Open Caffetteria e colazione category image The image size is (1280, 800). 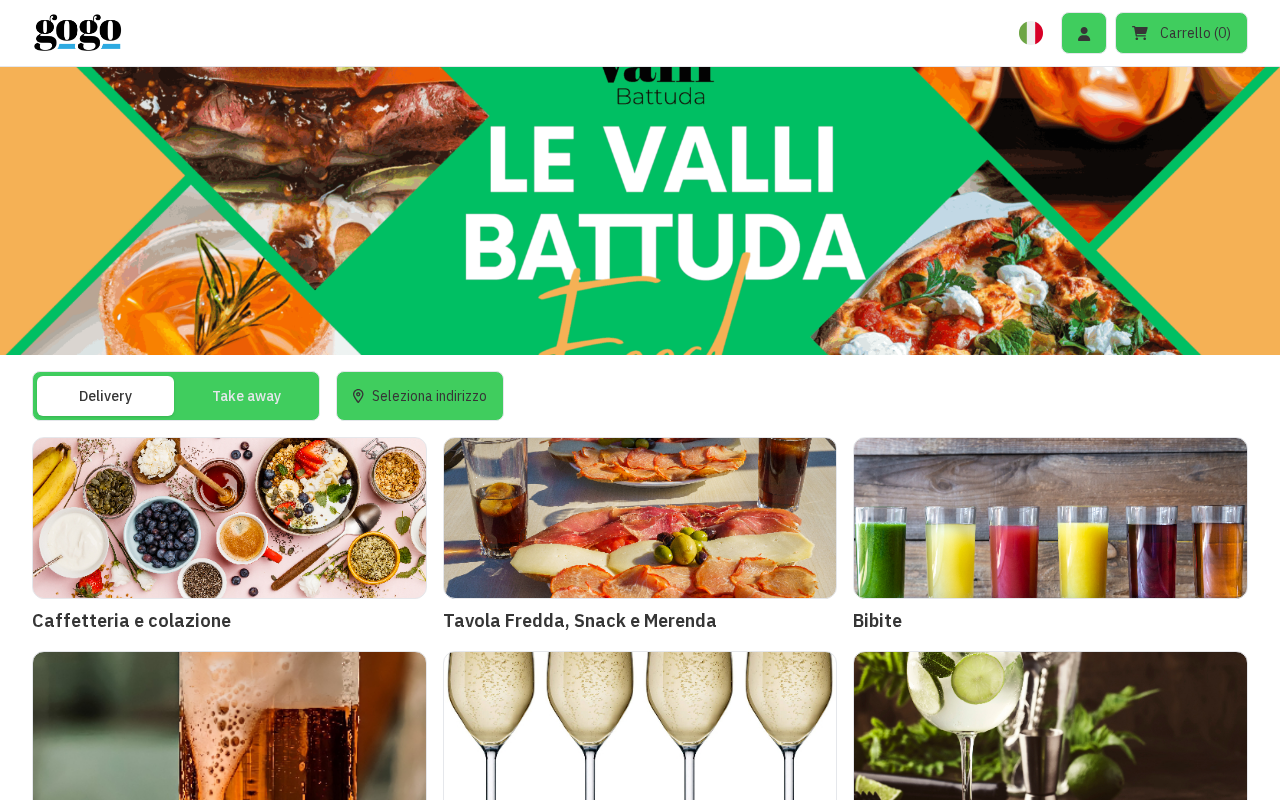[x=229, y=518]
